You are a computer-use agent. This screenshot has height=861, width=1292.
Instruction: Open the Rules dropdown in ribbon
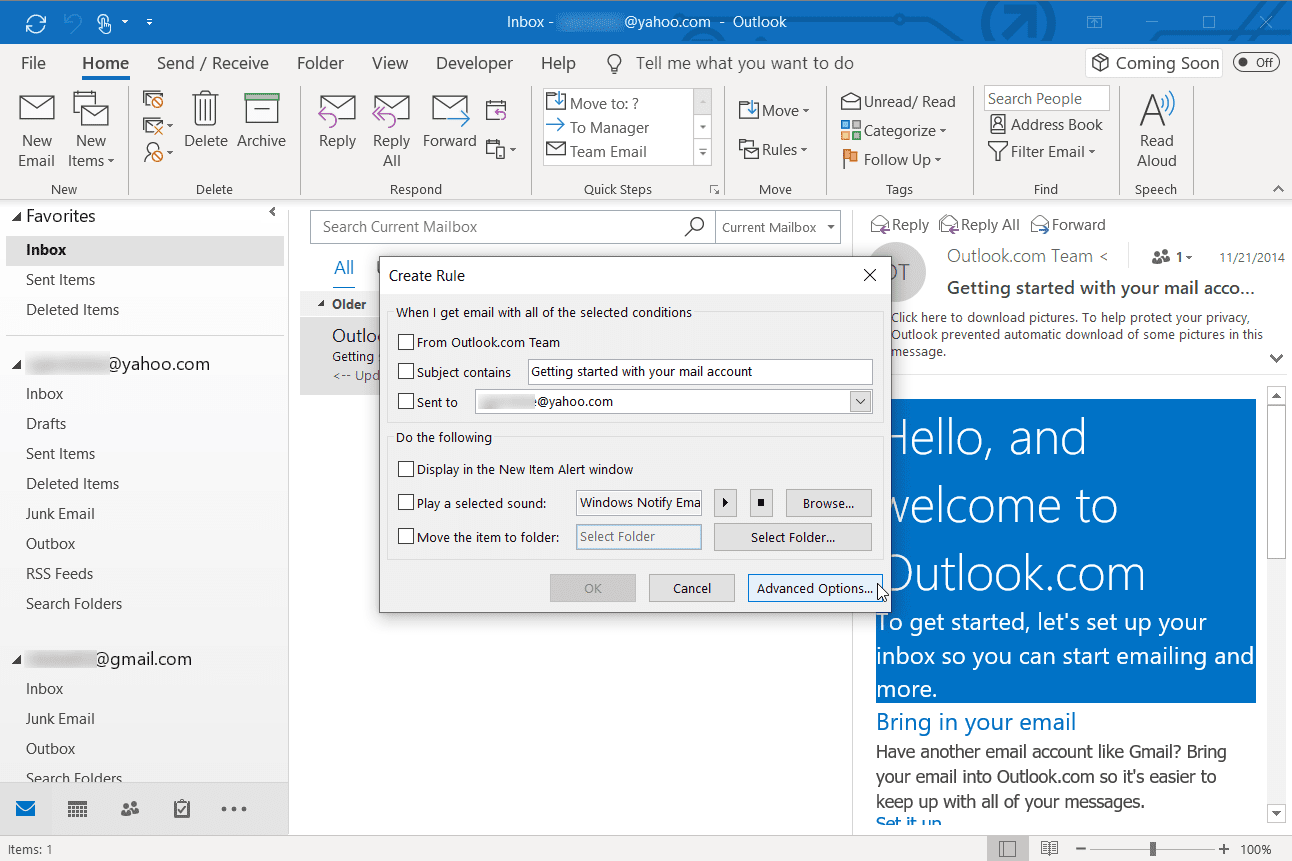tap(773, 150)
